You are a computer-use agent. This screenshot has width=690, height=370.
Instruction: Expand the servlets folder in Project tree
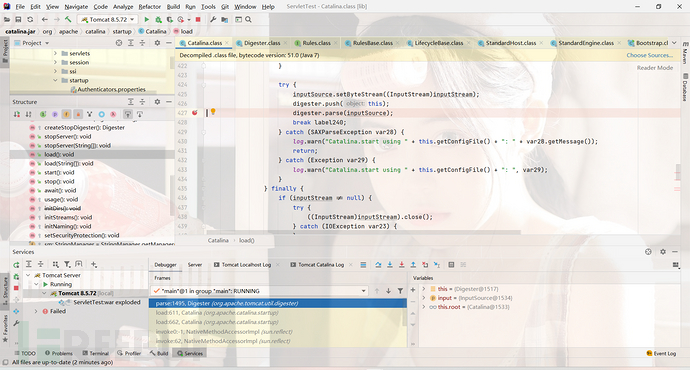55,53
